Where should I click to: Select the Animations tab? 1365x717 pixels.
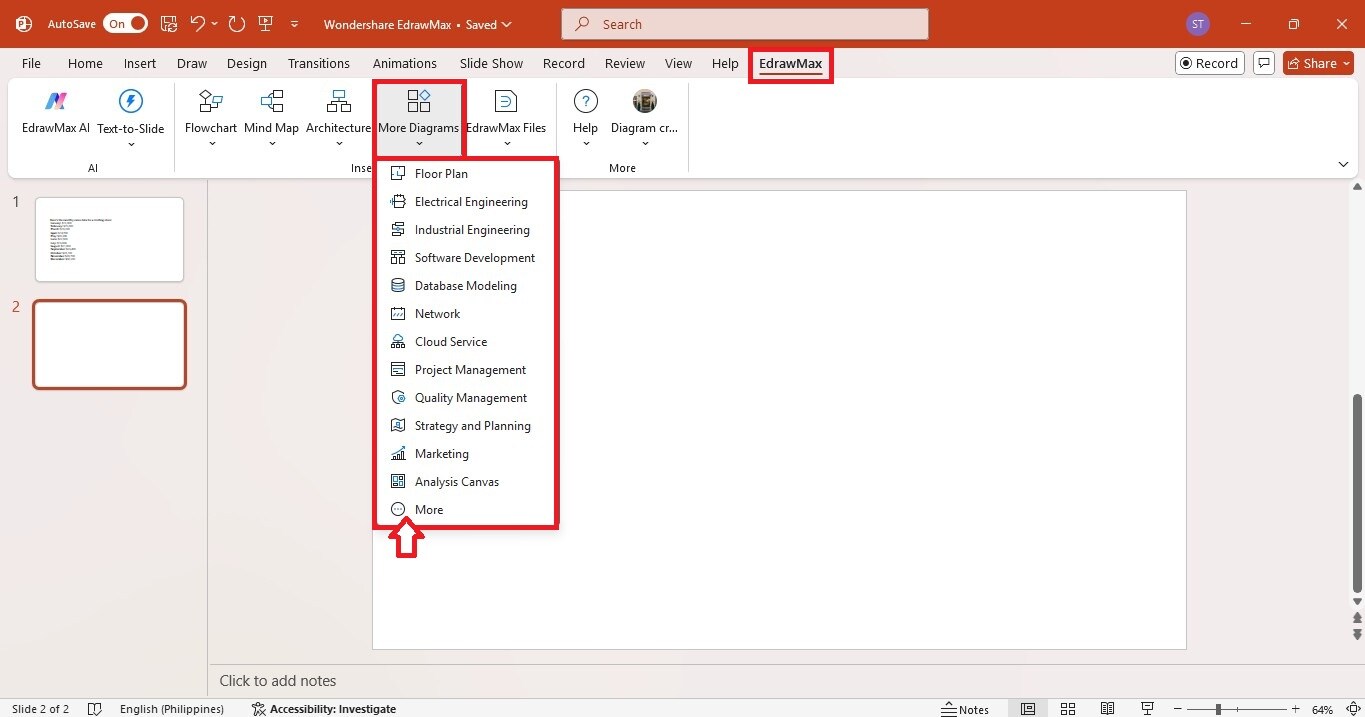(x=405, y=63)
